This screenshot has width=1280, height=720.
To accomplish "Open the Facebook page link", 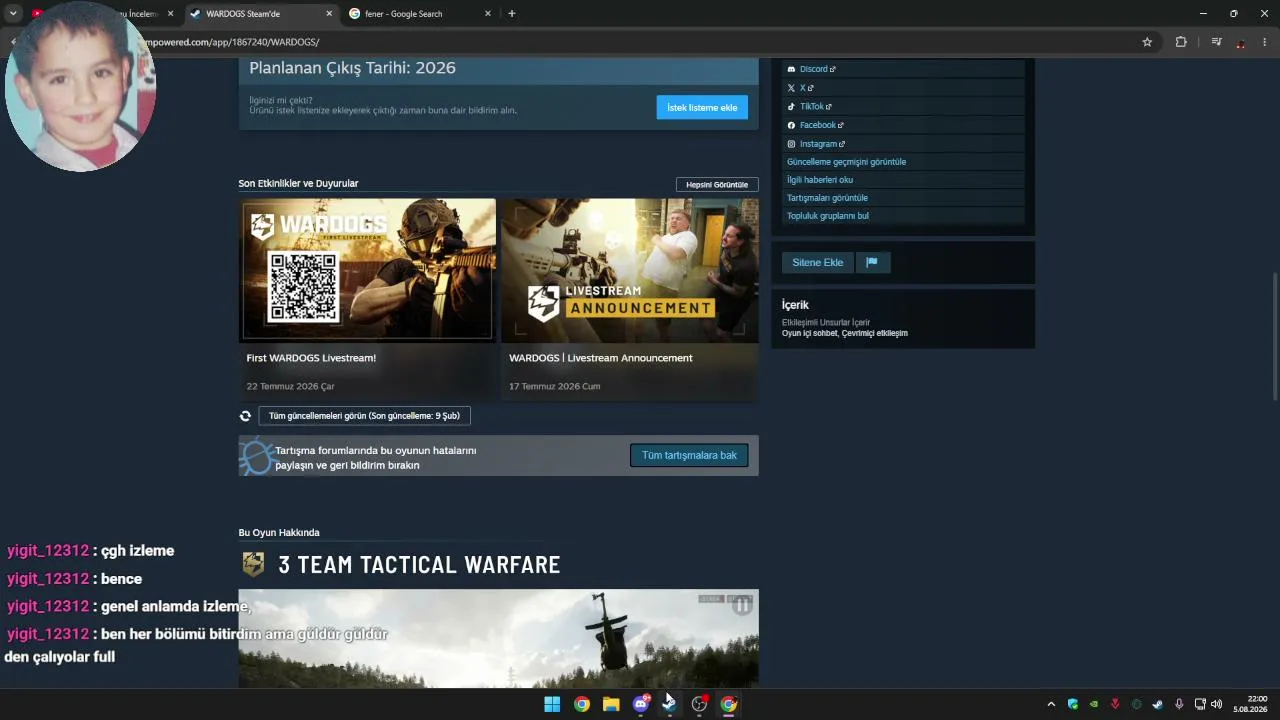I will point(816,125).
